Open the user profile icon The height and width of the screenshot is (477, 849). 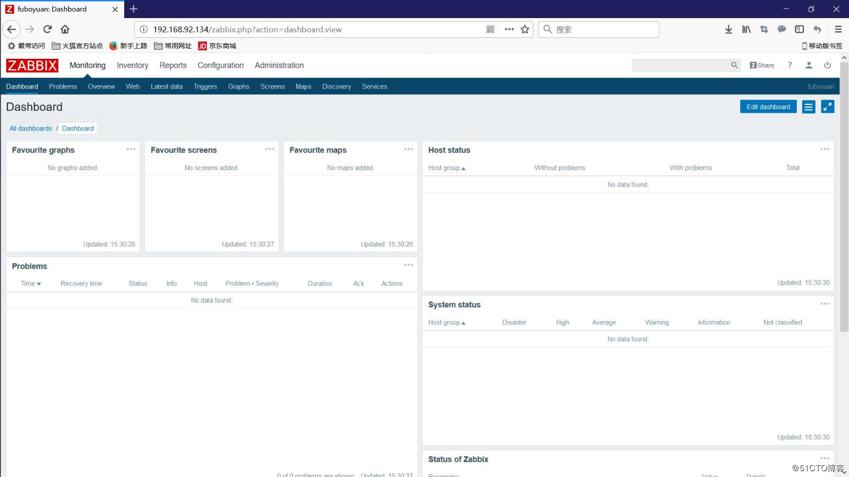pos(808,65)
